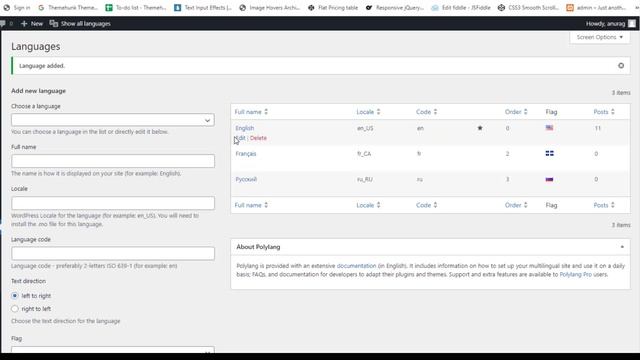Viewport: 640px width, 360px height.
Task: Open the Français language link
Action: pos(246,154)
